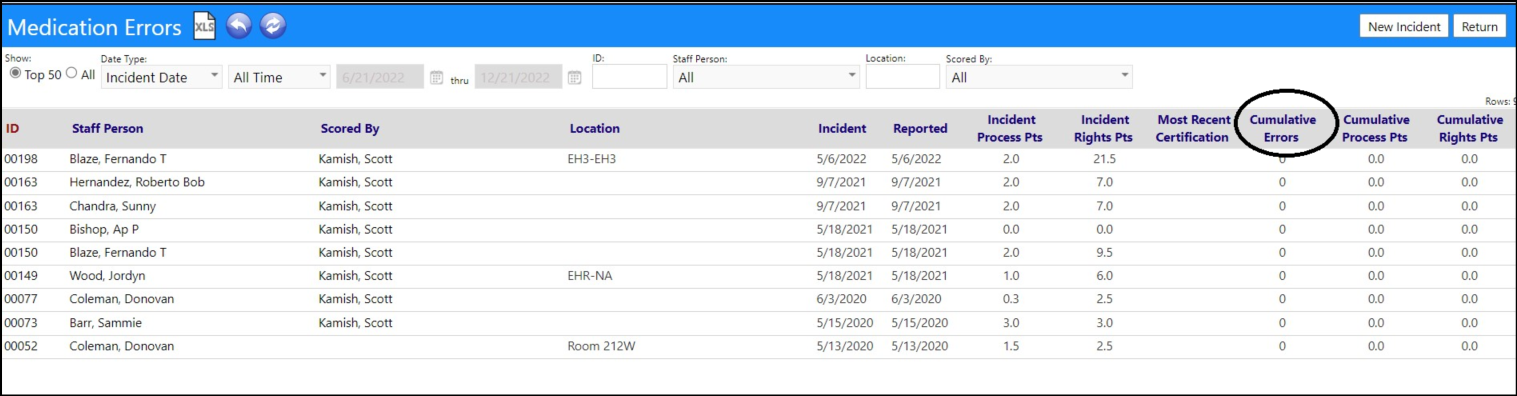This screenshot has height=396, width=1517.
Task: Click the end date field 12/21/2022
Action: tap(518, 77)
